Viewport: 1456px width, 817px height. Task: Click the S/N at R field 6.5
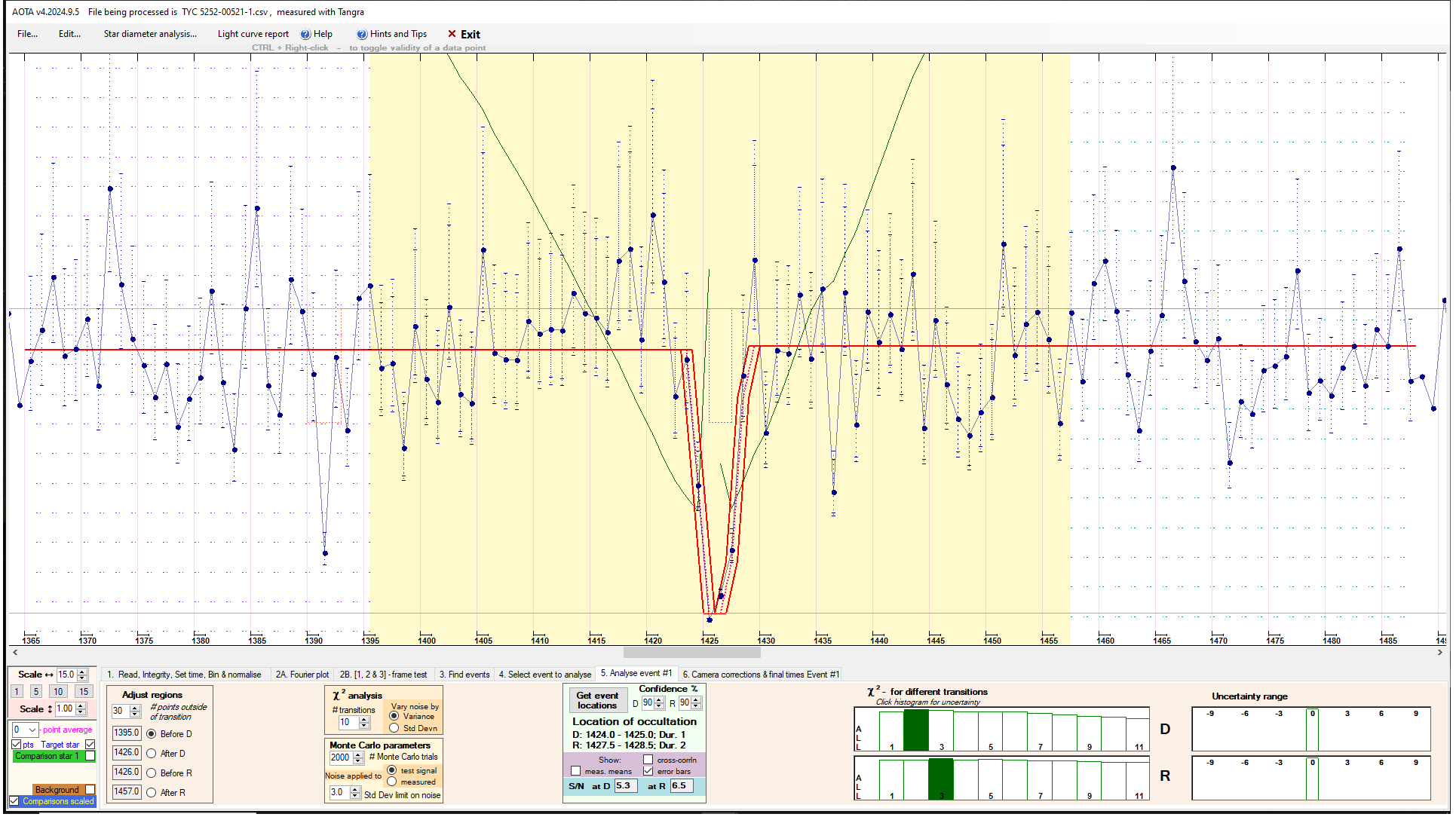(682, 786)
